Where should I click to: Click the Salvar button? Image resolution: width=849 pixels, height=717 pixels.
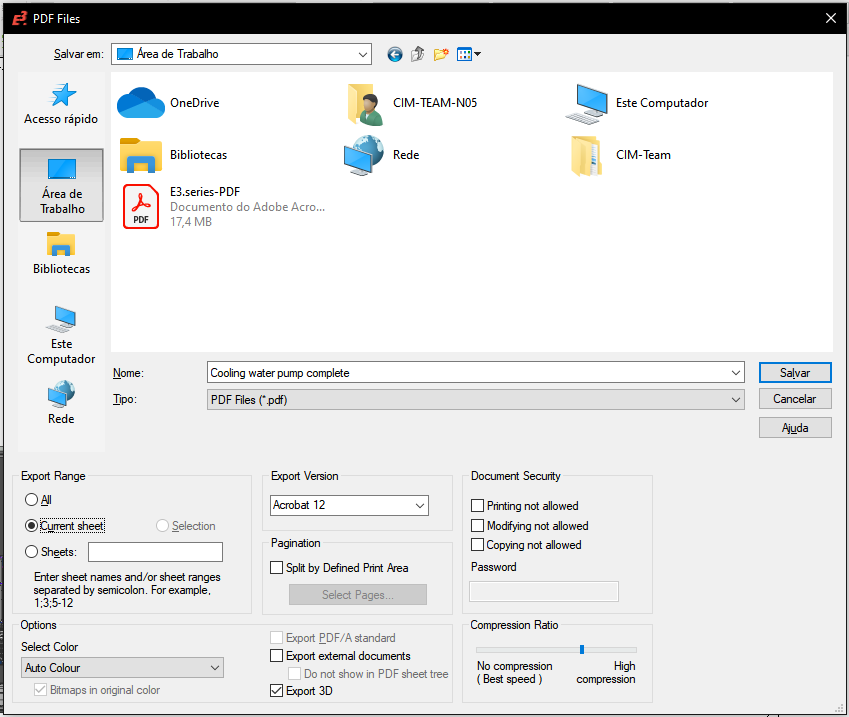[x=794, y=372]
